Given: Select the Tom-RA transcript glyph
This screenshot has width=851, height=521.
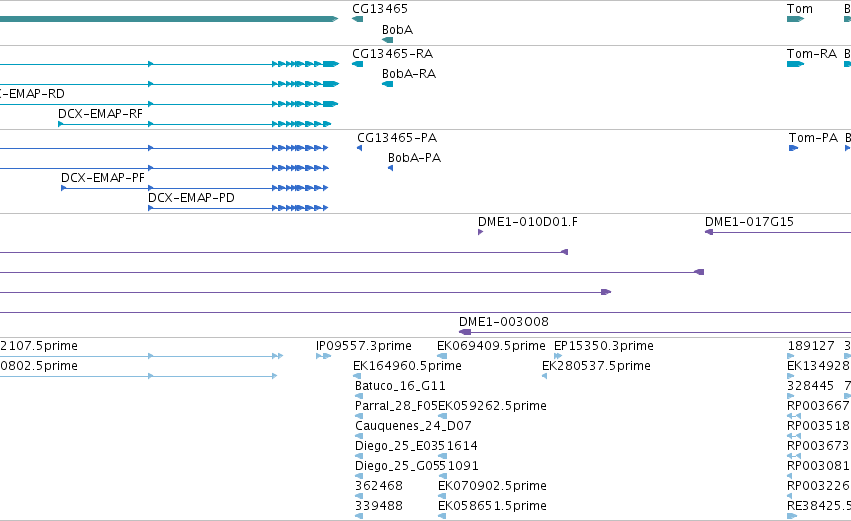Looking at the screenshot, I should pos(795,64).
